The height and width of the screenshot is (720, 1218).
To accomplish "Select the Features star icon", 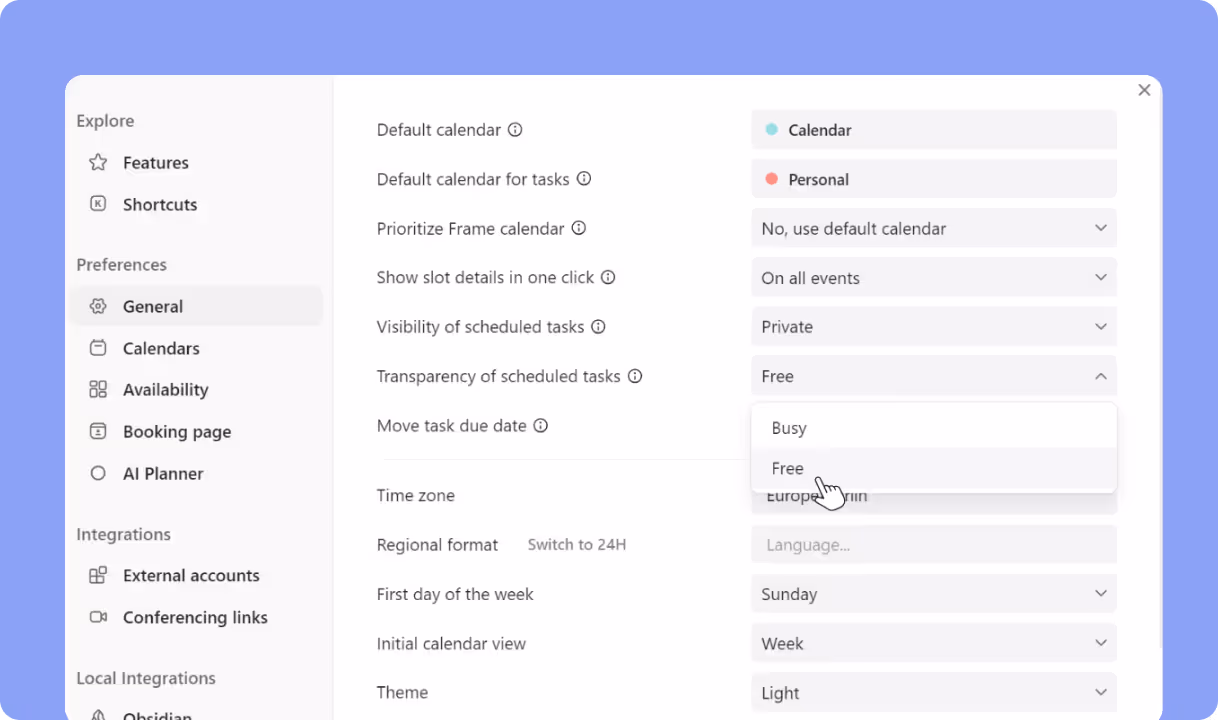I will click(x=97, y=162).
